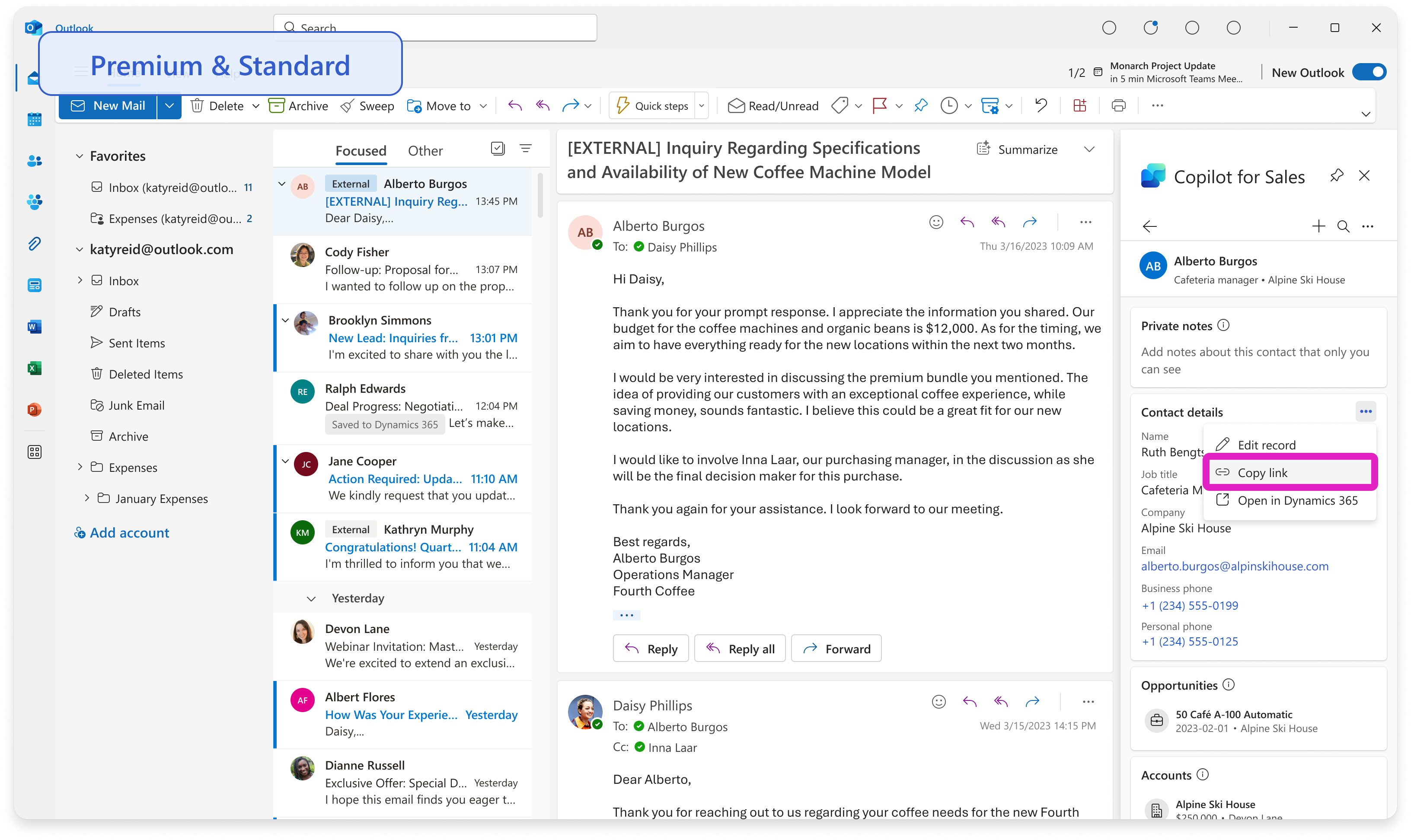Viewport: 1411px width, 840px height.
Task: Click the emoji reaction on Alberto's email
Action: click(x=936, y=223)
